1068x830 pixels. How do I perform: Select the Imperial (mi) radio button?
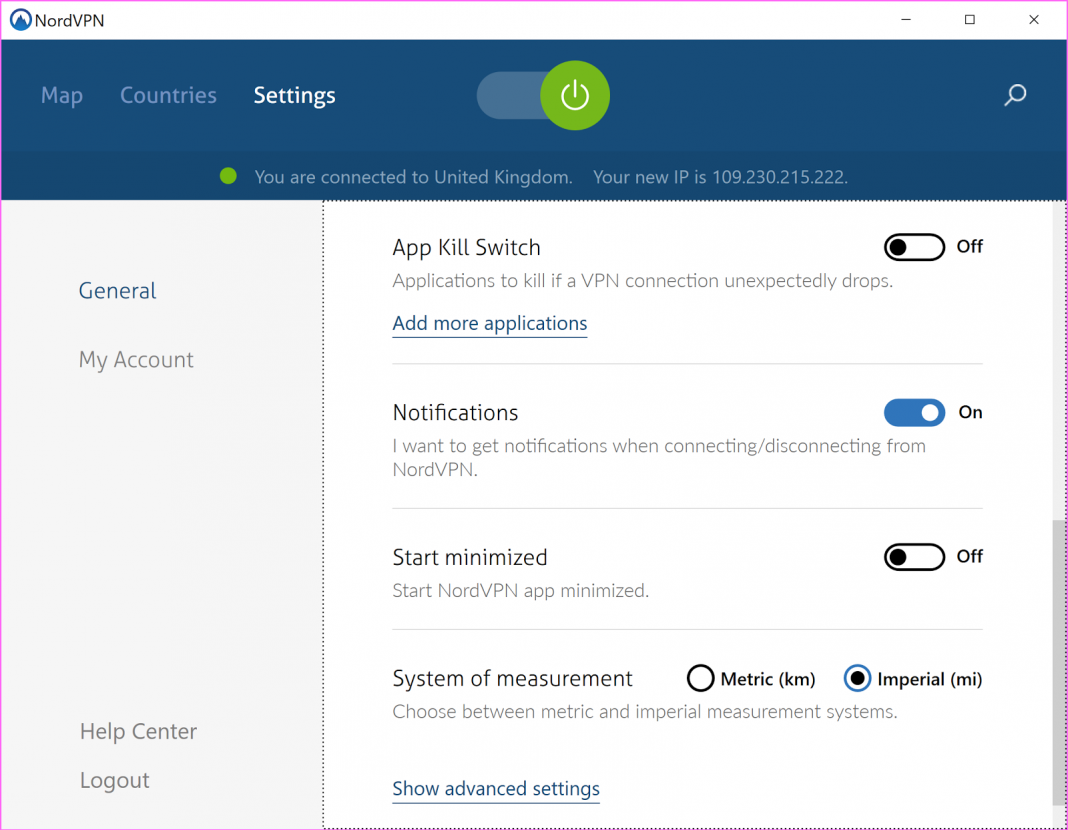pyautogui.click(x=857, y=678)
